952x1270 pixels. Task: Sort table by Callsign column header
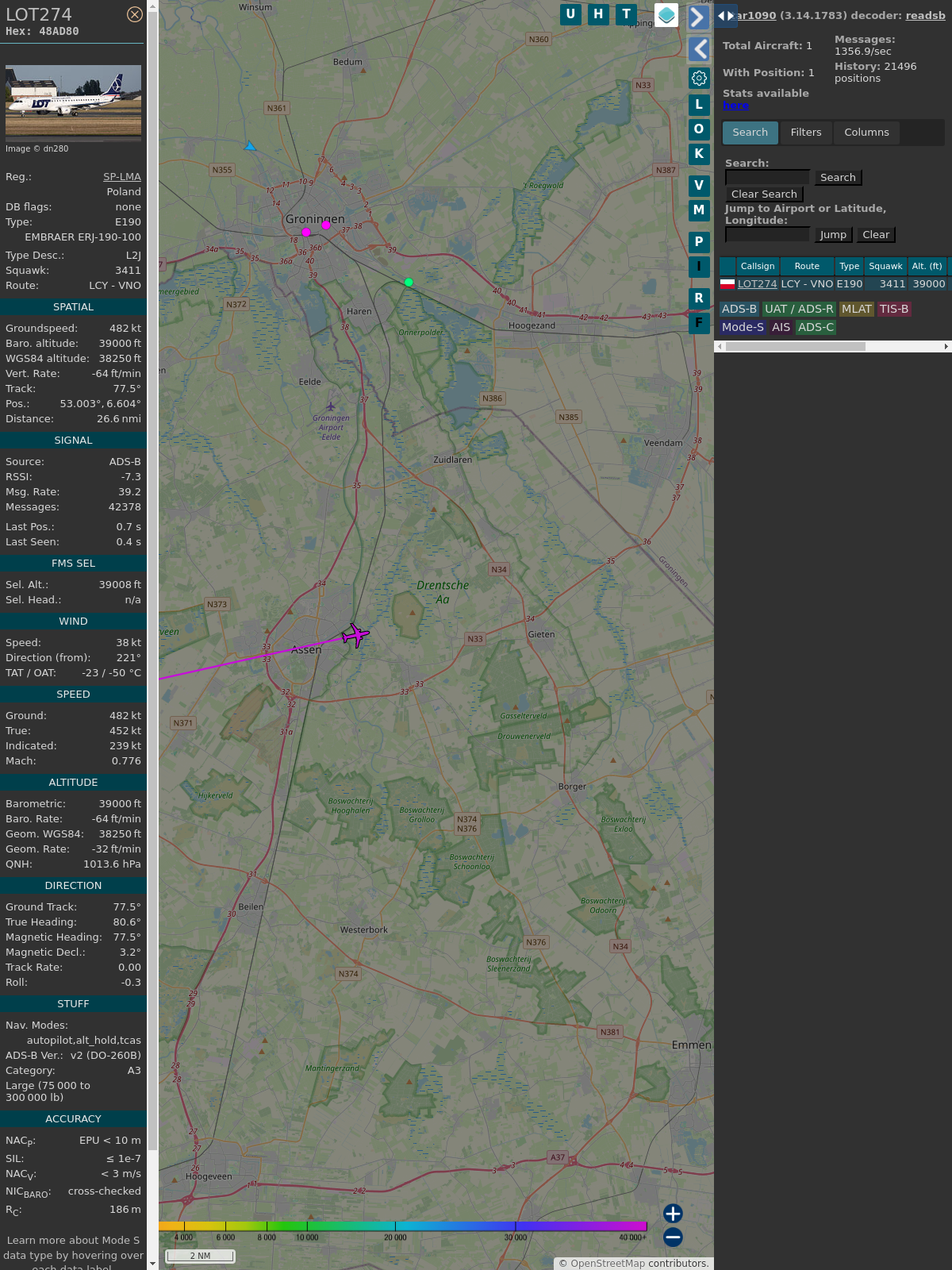click(x=758, y=266)
